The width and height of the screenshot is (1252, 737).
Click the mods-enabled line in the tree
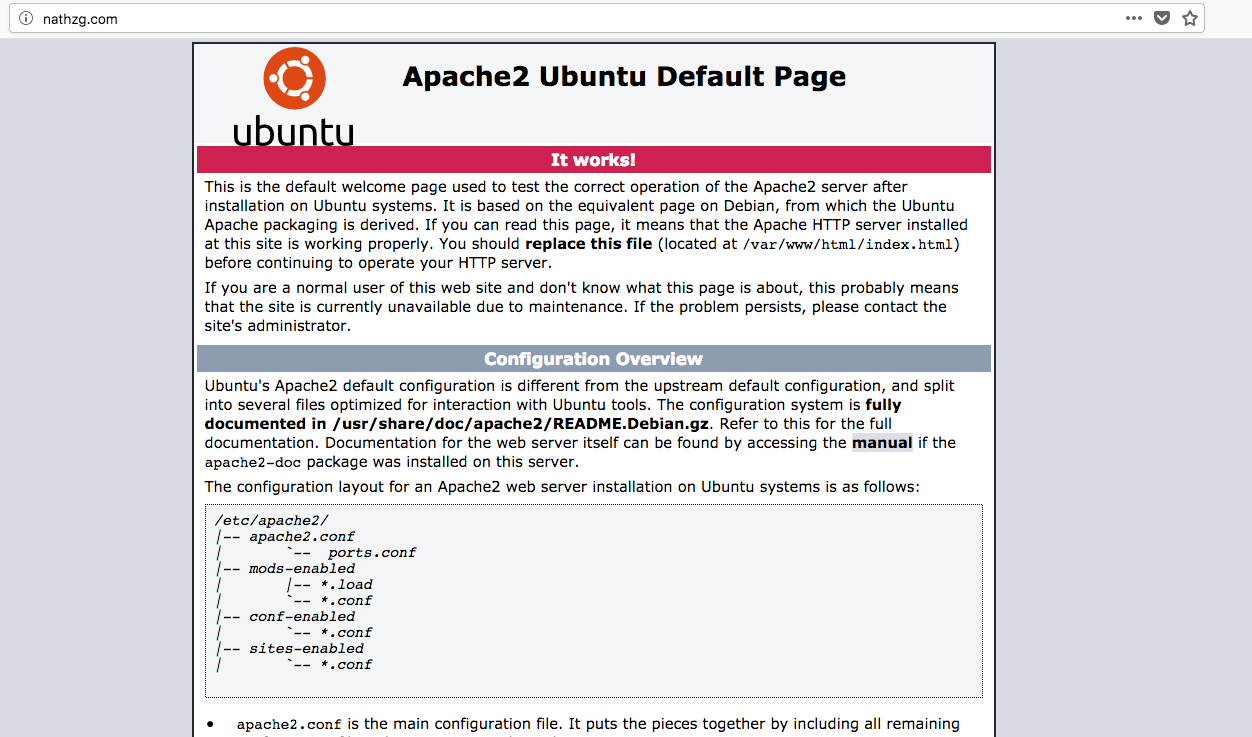coord(302,568)
